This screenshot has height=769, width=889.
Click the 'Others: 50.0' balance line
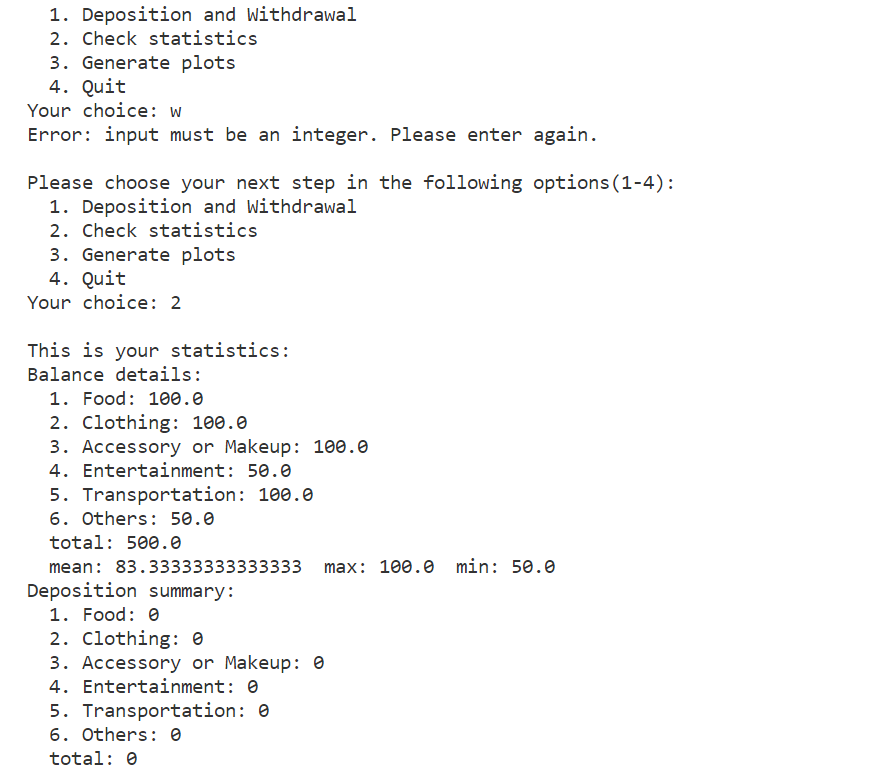132,519
